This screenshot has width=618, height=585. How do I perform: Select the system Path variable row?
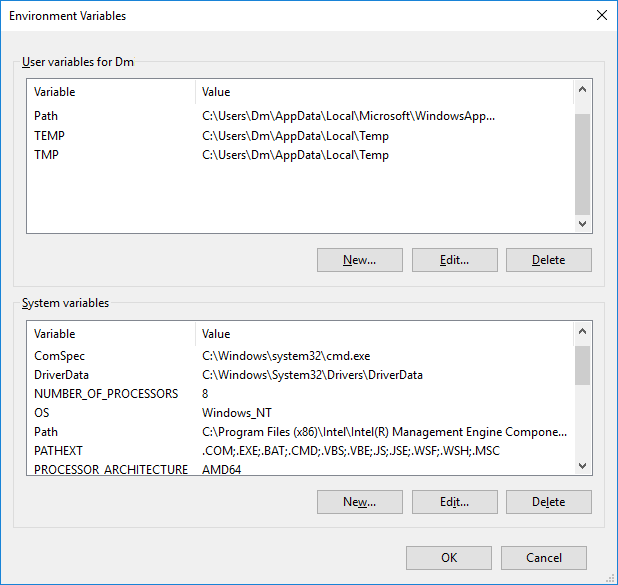click(46, 432)
